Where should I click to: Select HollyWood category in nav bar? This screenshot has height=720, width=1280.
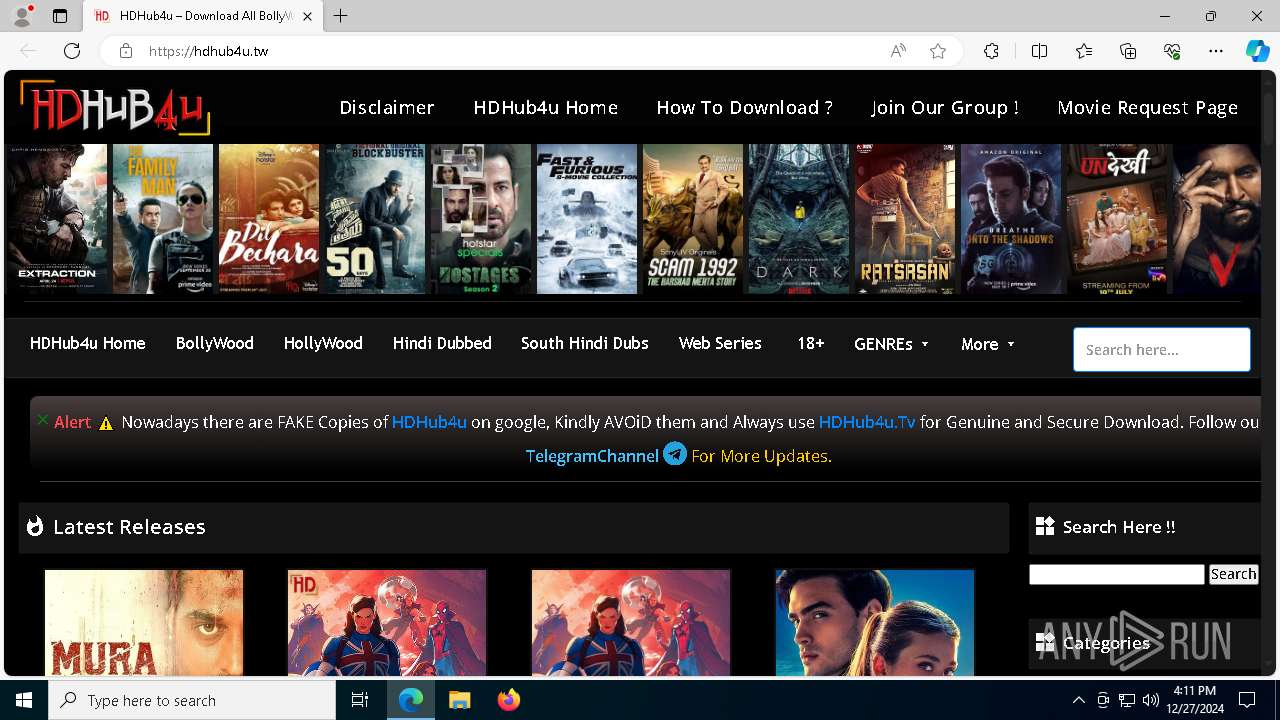[x=323, y=343]
